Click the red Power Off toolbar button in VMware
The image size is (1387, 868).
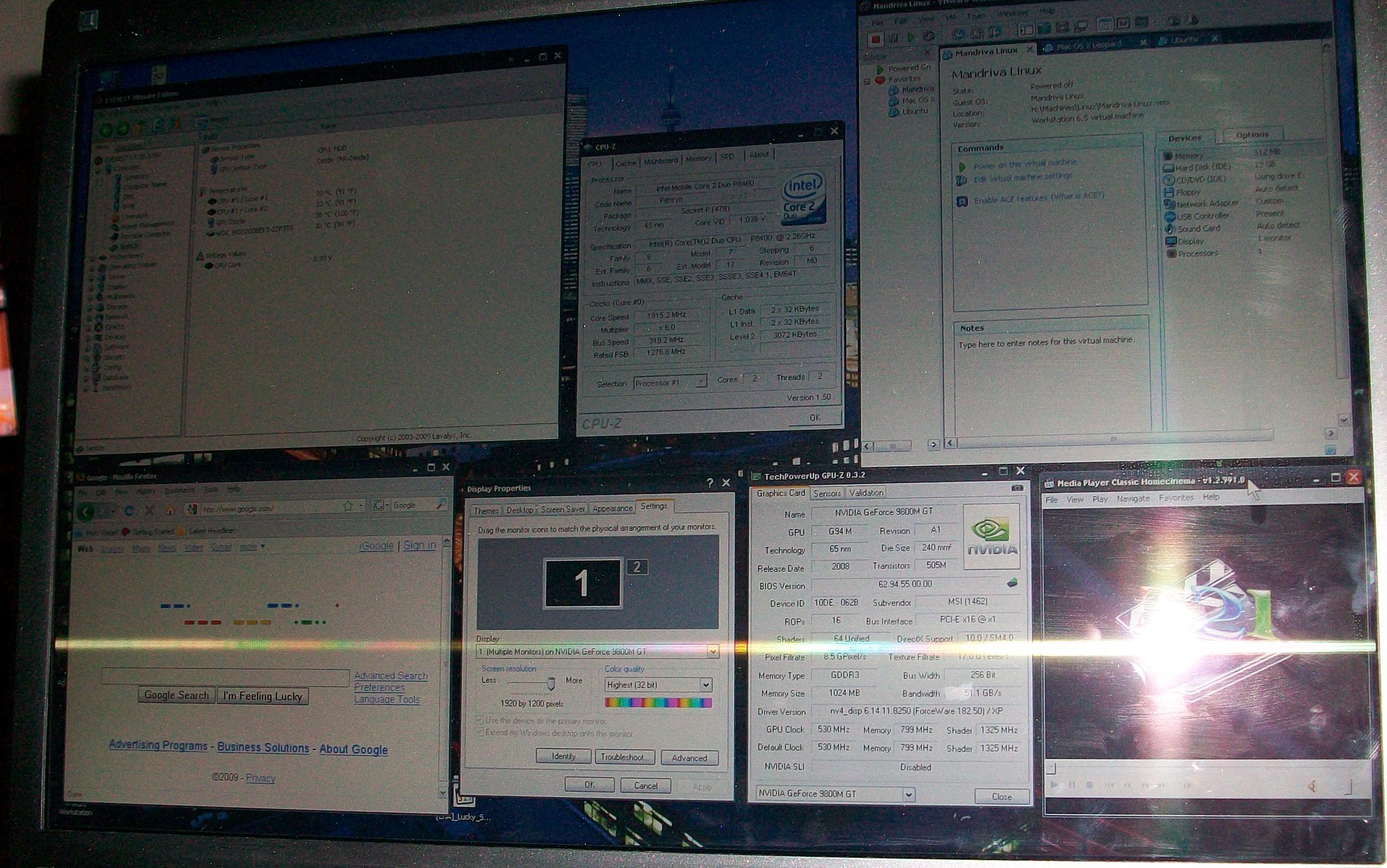point(875,39)
